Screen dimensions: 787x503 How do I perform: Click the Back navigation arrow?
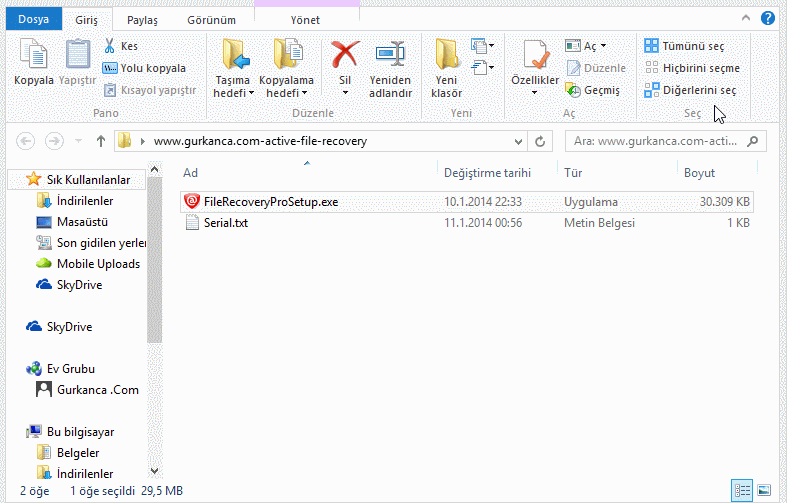pos(26,141)
